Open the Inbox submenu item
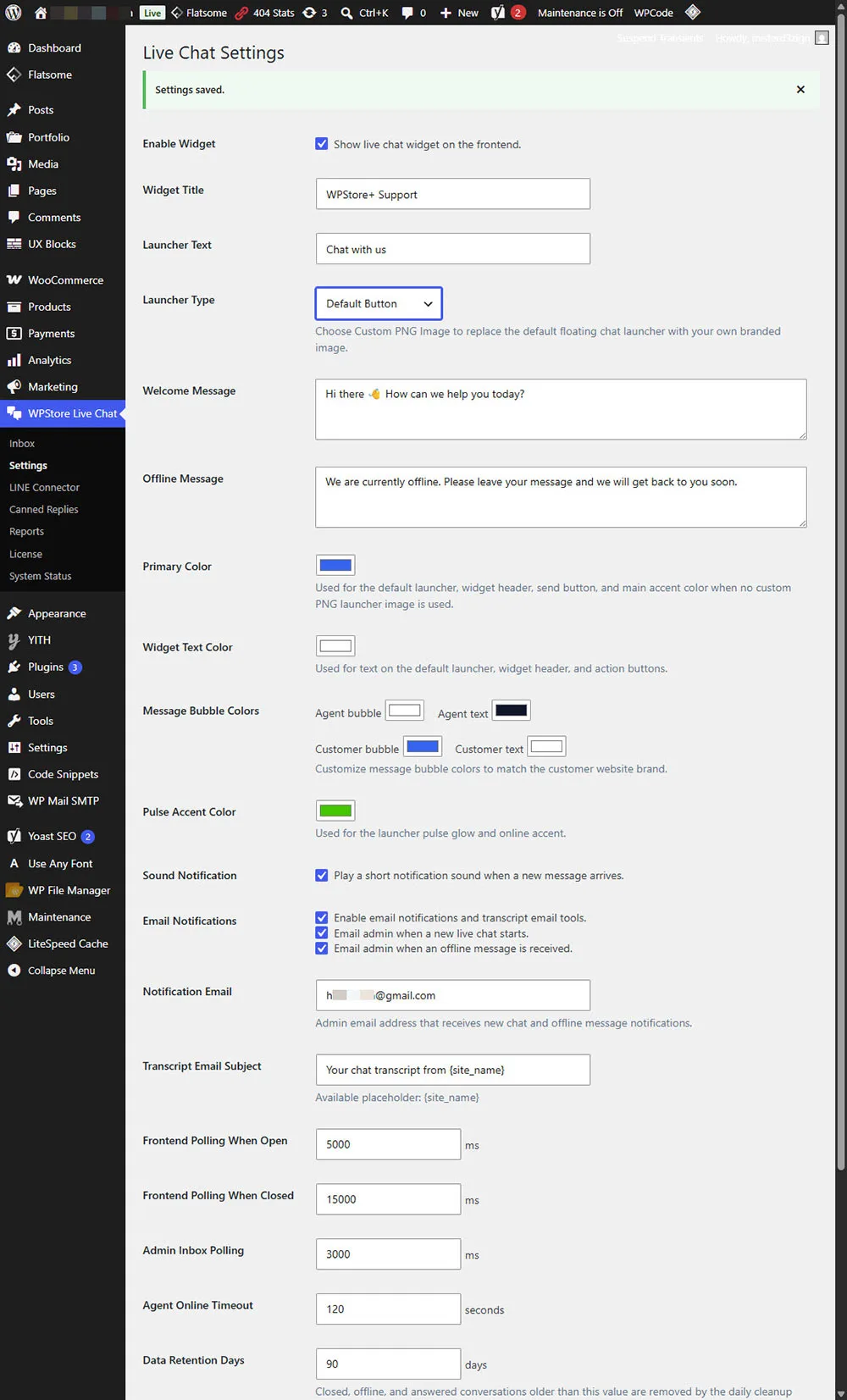Screen dimensions: 847x1400 [x=22, y=444]
